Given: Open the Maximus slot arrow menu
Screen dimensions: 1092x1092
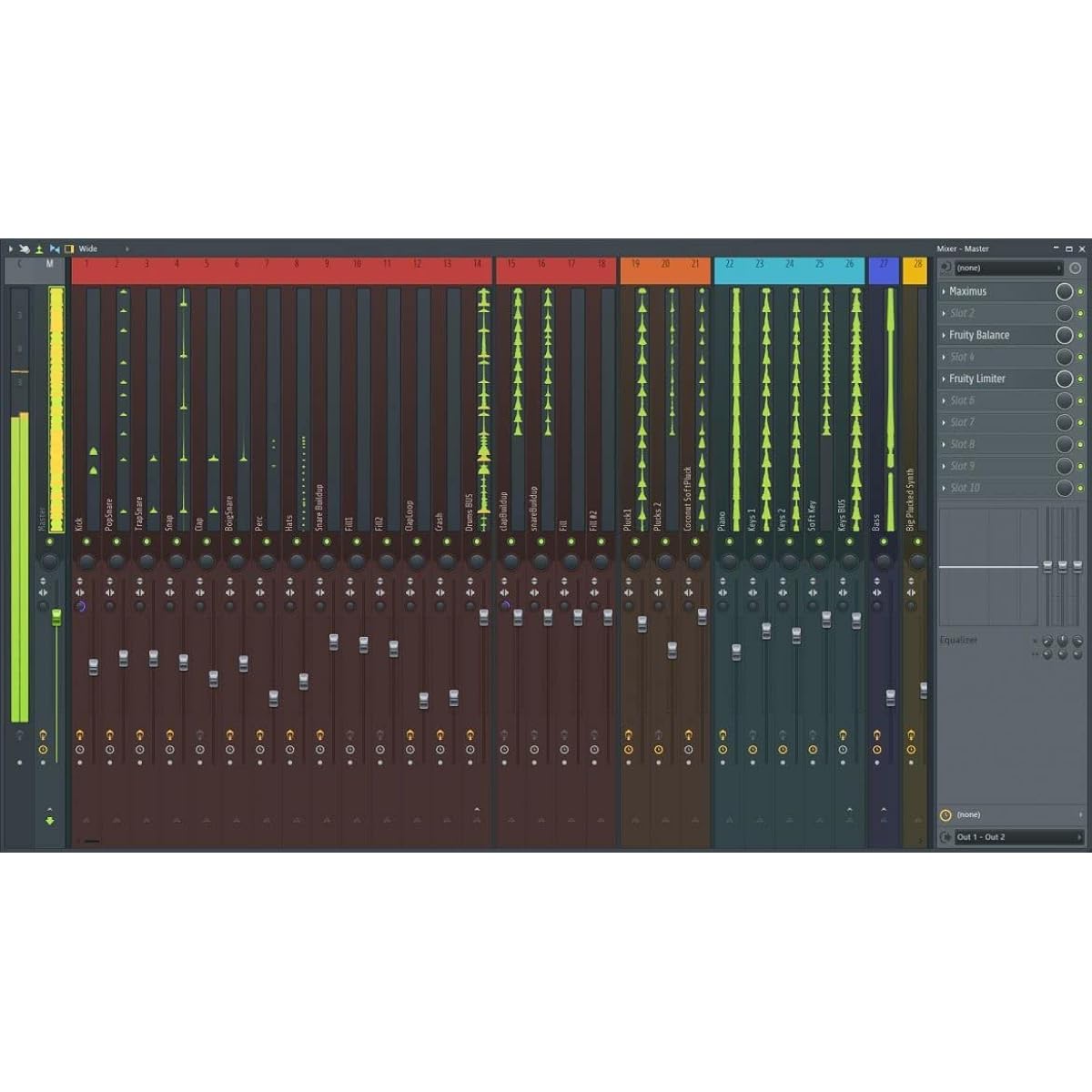Looking at the screenshot, I should 944,291.
